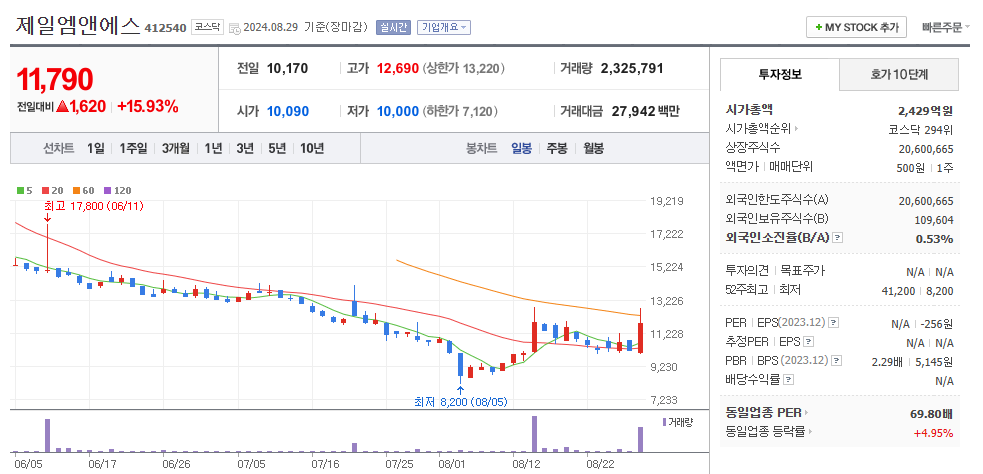983x474 pixels.
Task: Select the 3개월 line chart range
Action: pos(176,149)
